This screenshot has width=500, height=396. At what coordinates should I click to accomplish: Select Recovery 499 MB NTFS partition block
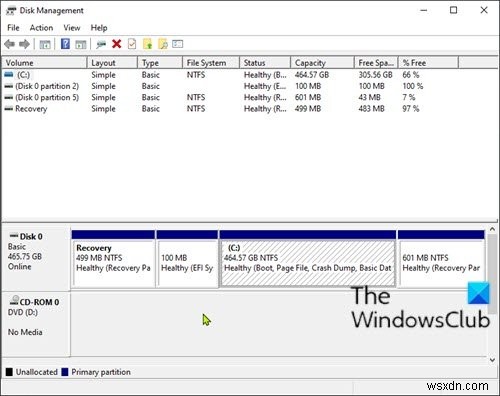[113, 259]
